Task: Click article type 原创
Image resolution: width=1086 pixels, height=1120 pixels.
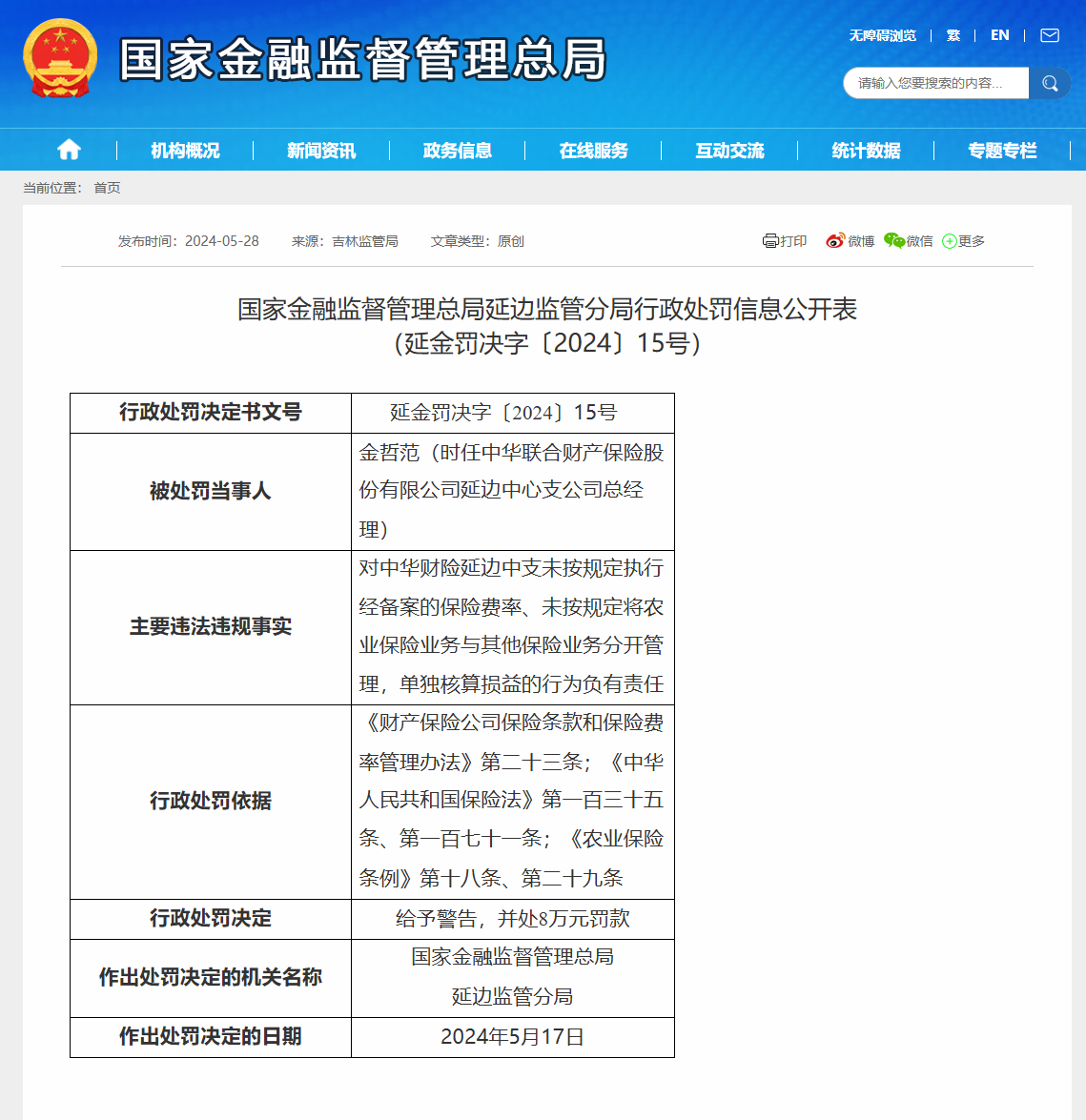Action: click(511, 241)
